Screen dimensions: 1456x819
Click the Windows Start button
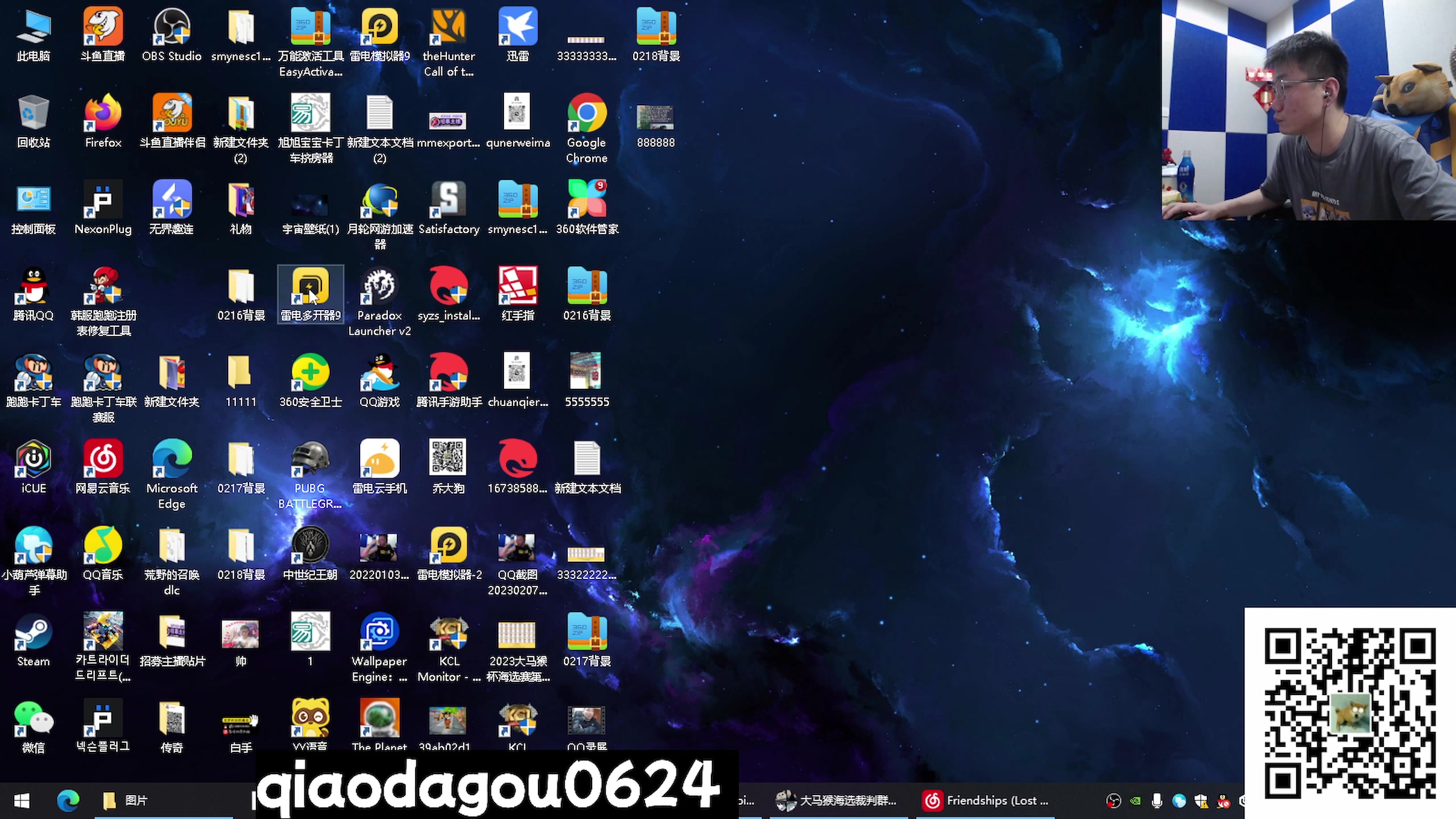click(x=22, y=801)
